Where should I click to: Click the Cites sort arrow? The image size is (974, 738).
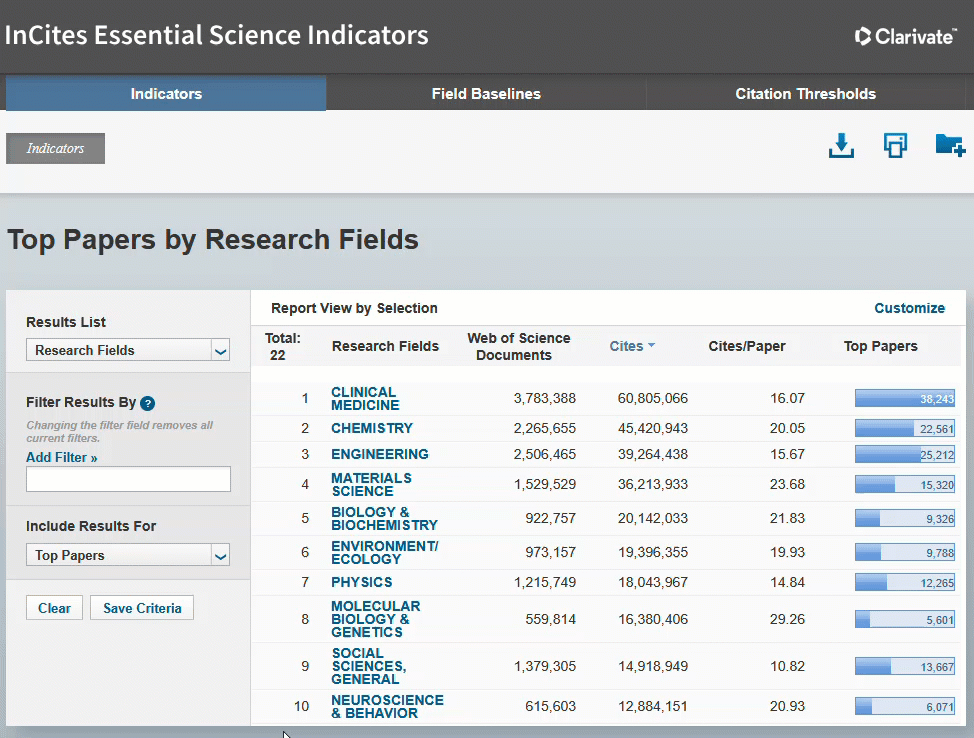tap(651, 345)
